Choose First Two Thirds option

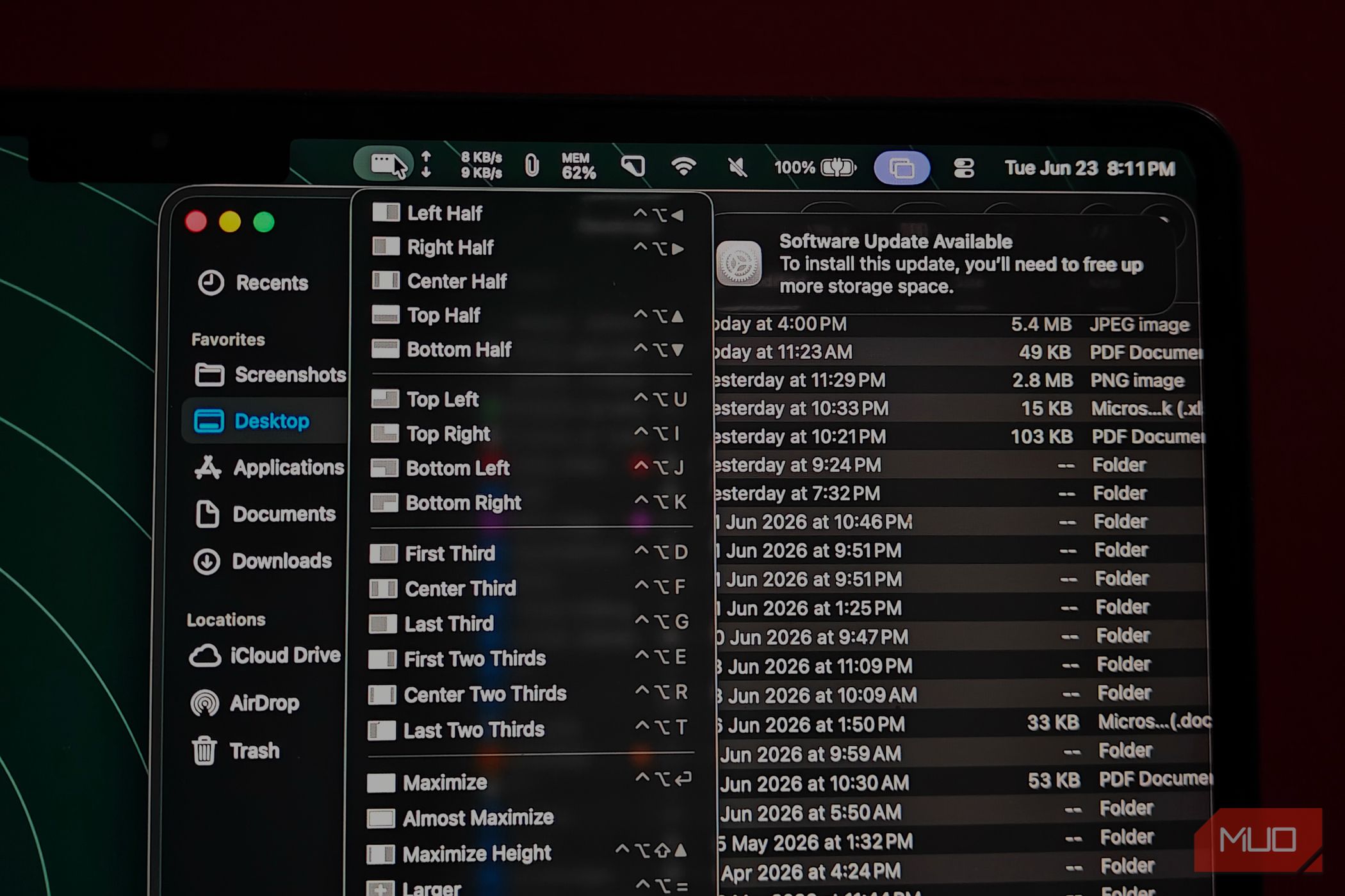[x=528, y=659]
